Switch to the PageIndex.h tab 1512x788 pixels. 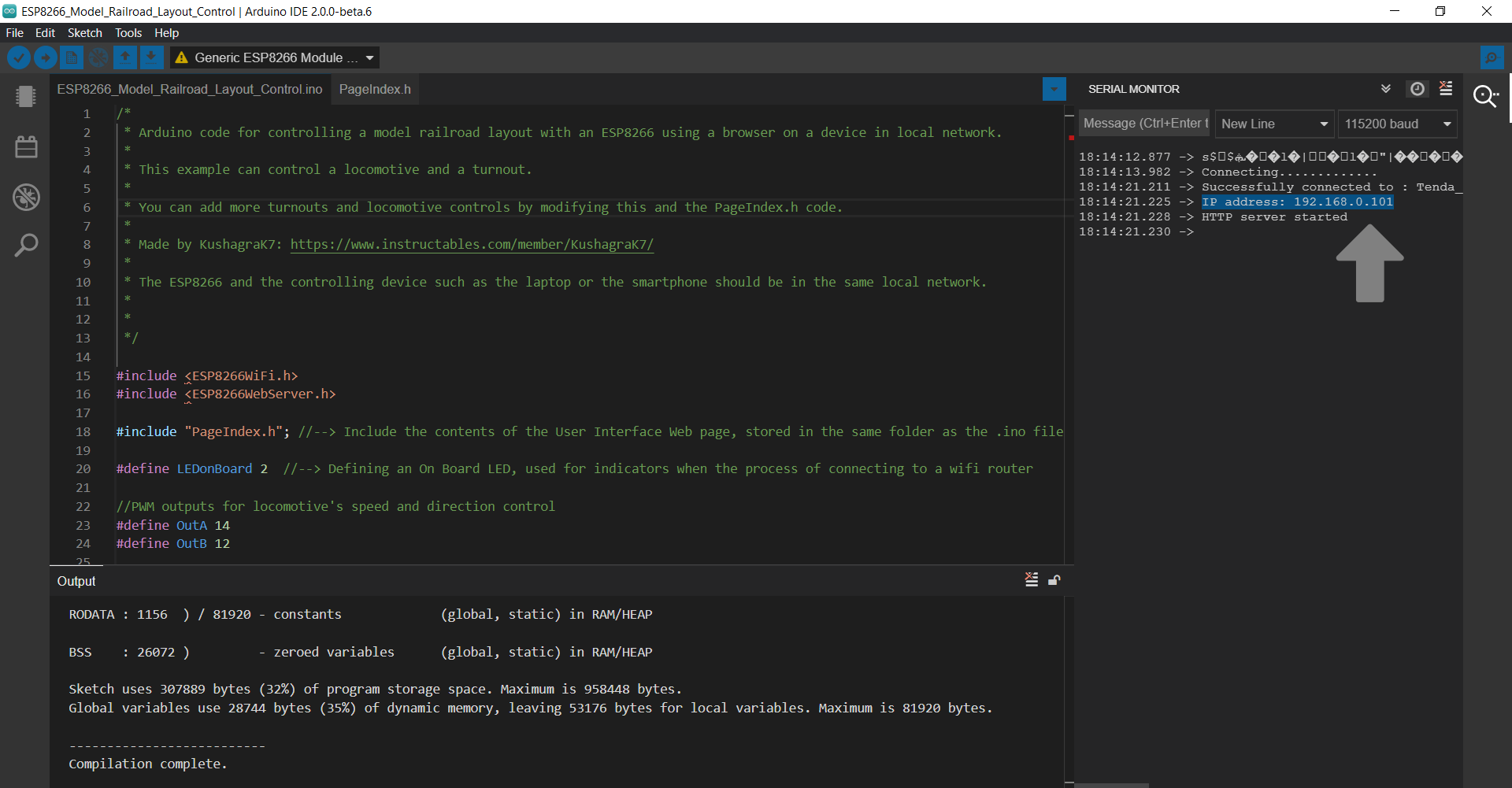374,89
